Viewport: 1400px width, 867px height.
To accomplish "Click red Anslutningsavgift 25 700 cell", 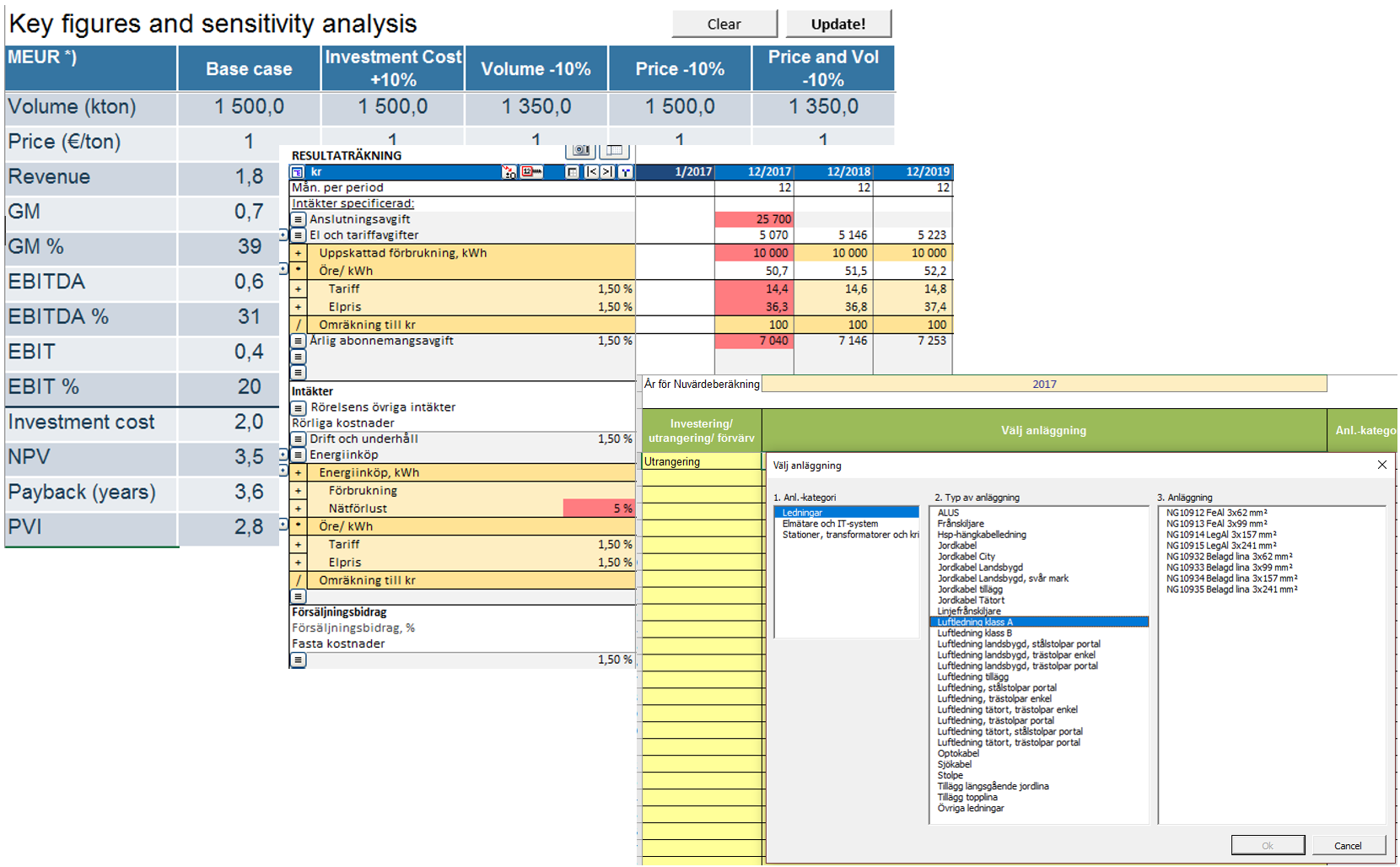I will pos(754,219).
